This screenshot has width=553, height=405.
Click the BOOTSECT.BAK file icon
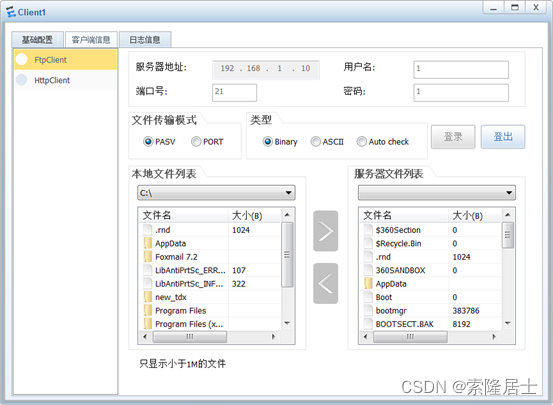(368, 324)
